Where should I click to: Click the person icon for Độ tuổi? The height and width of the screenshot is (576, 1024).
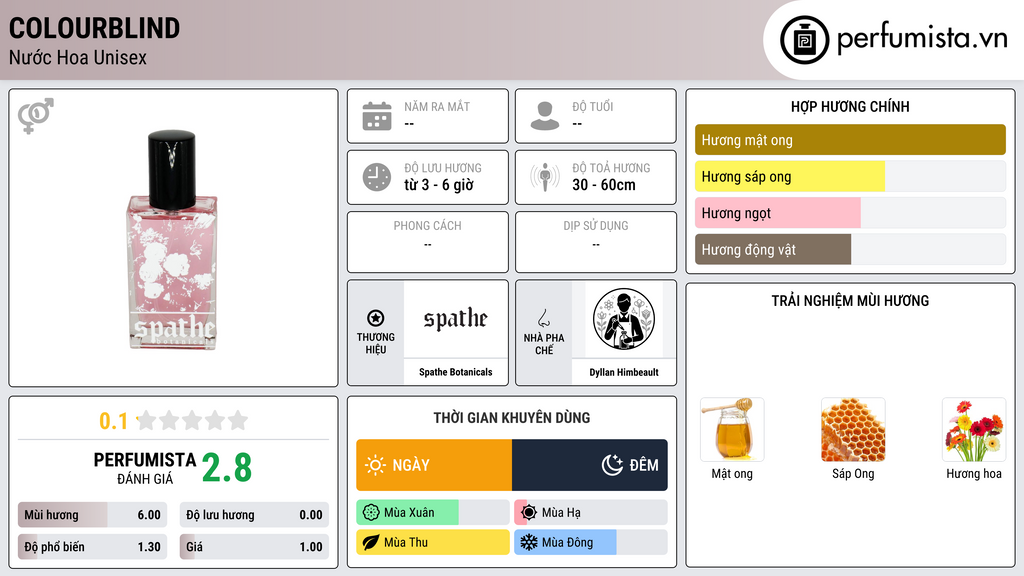pos(545,116)
